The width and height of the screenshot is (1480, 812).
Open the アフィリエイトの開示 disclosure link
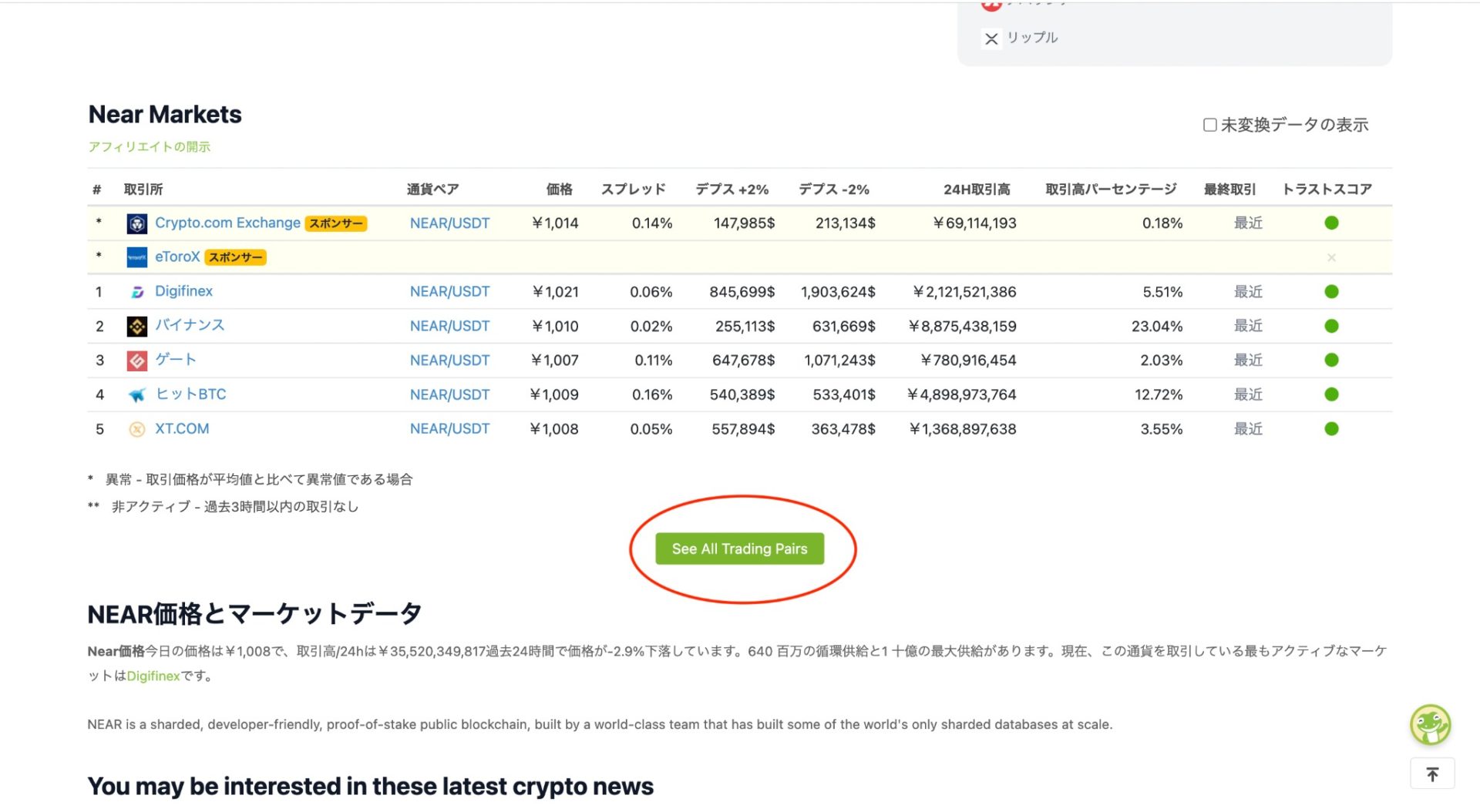pos(150,146)
